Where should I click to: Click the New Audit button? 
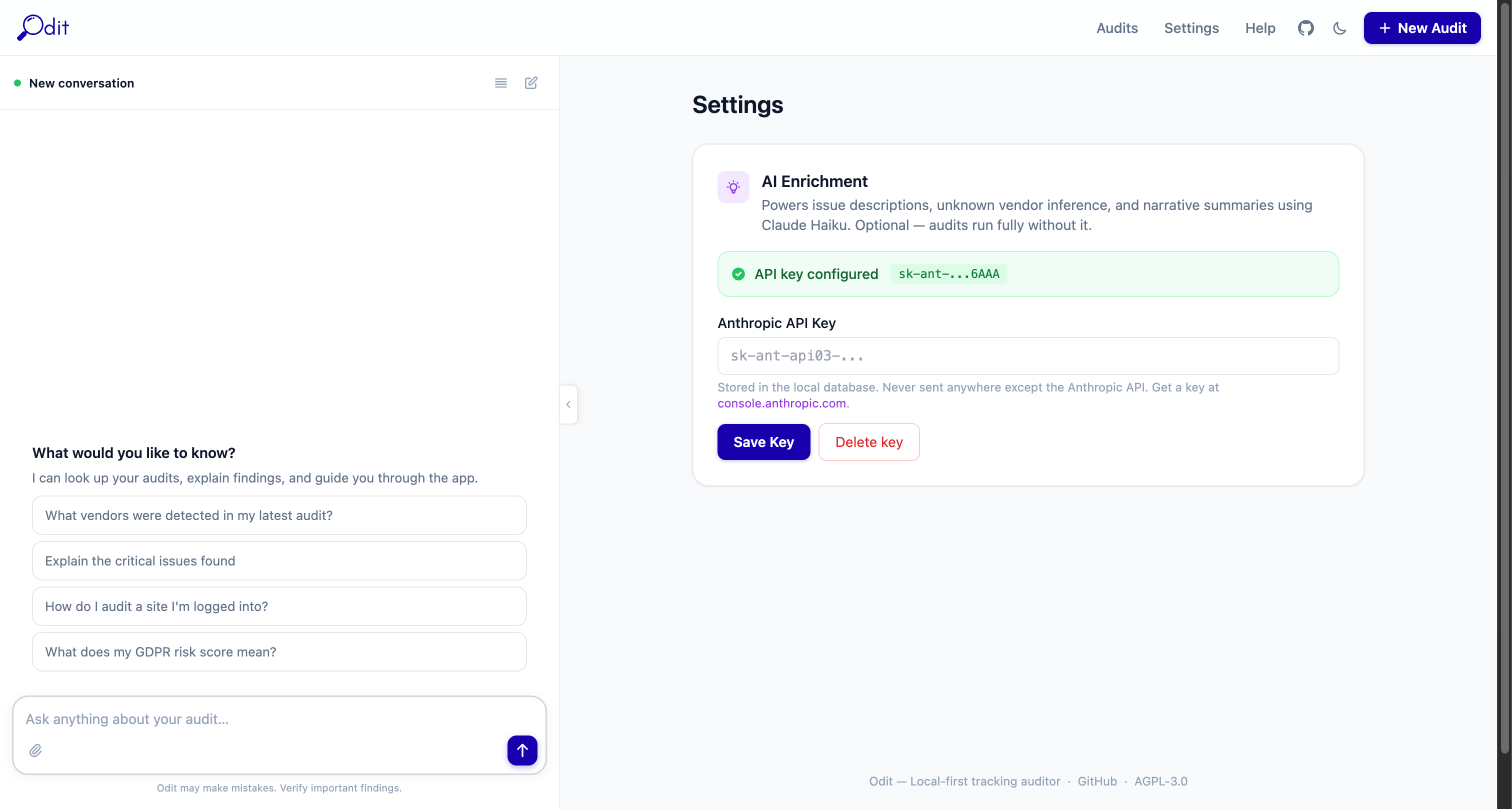[1422, 27]
